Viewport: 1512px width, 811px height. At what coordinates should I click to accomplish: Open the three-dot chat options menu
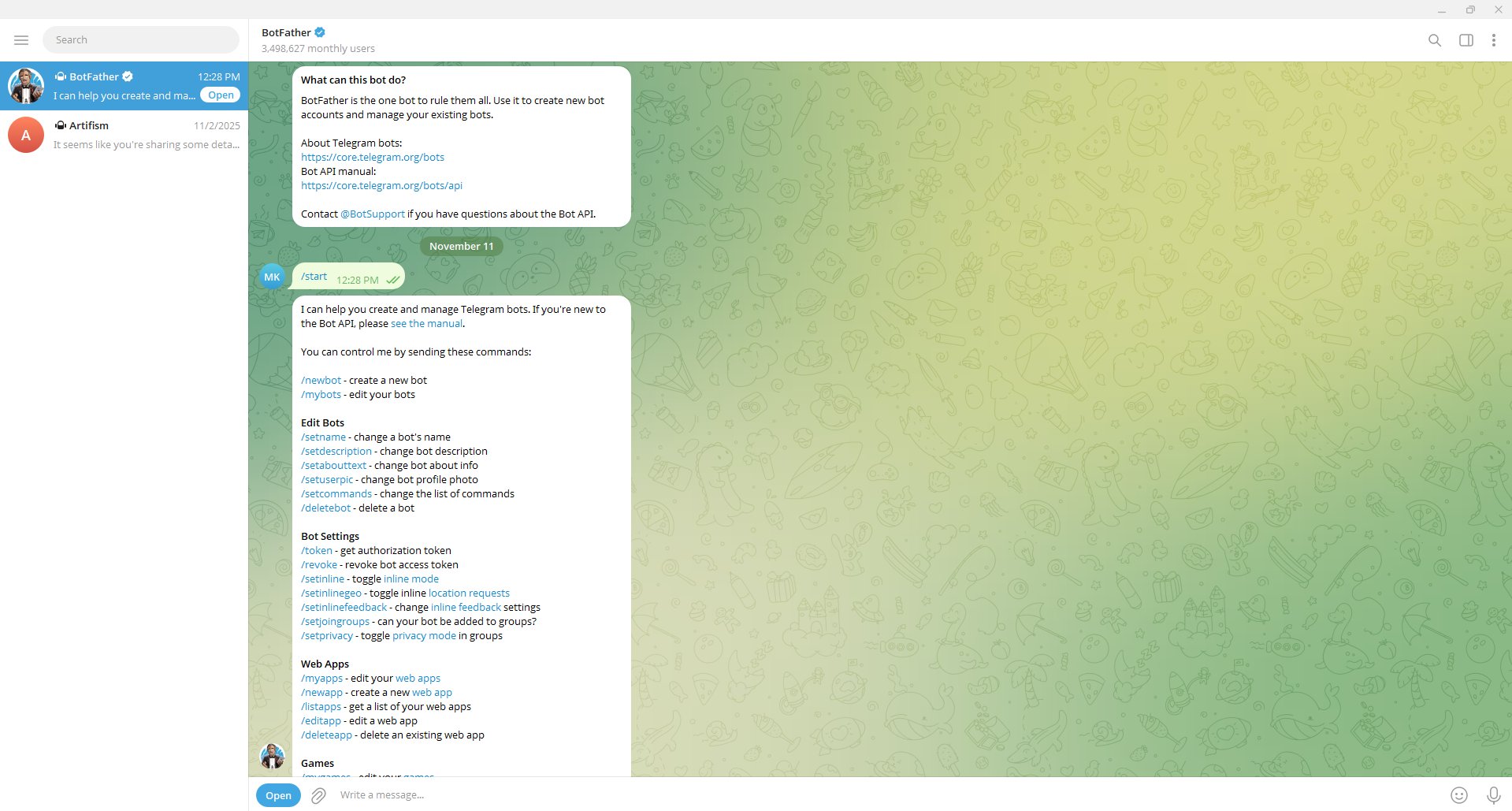coord(1493,40)
